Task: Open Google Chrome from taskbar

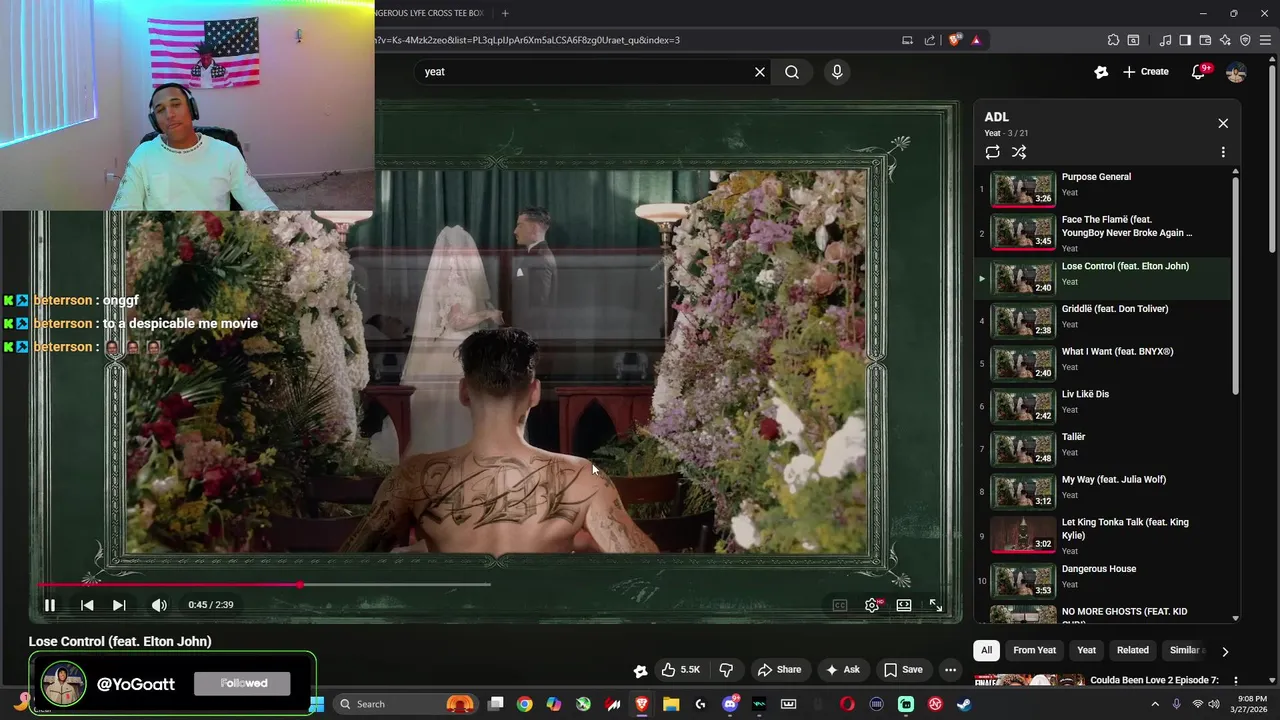Action: [x=524, y=704]
